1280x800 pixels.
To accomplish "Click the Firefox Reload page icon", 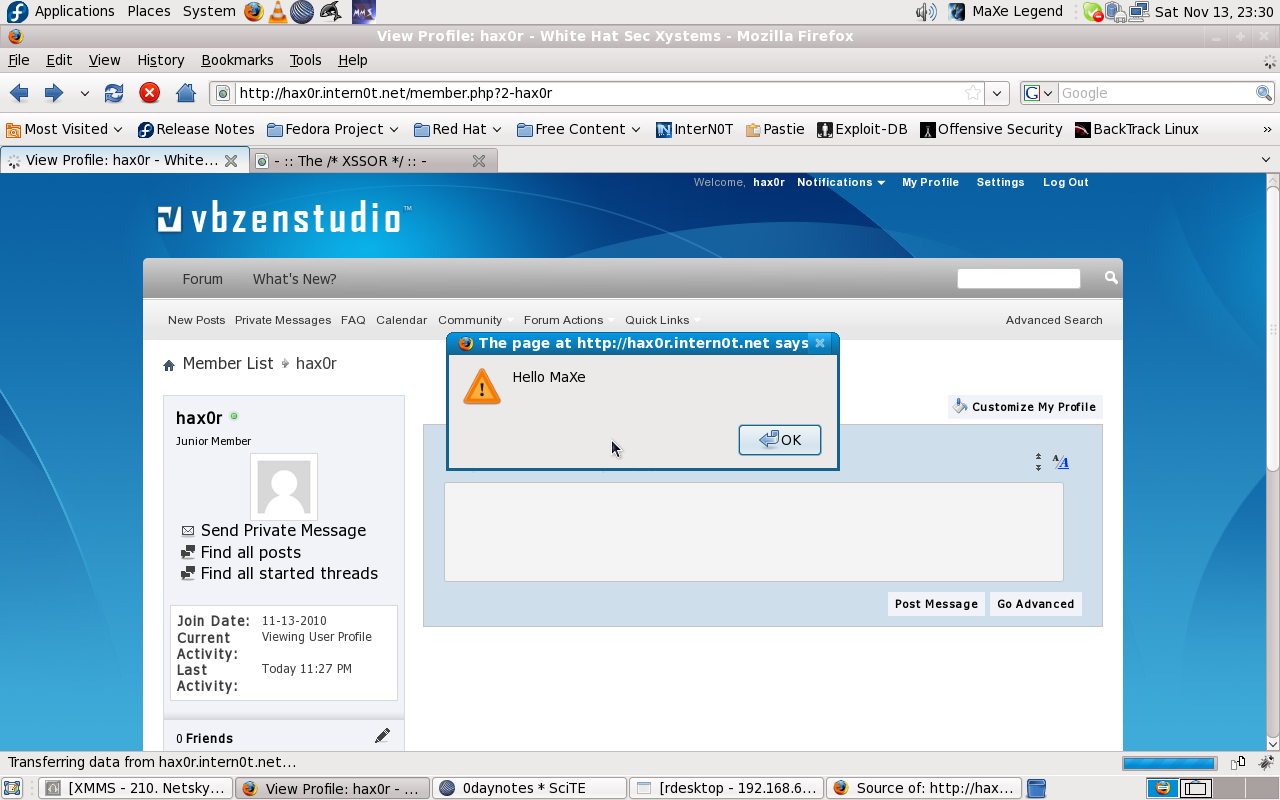I will pyautogui.click(x=114, y=93).
